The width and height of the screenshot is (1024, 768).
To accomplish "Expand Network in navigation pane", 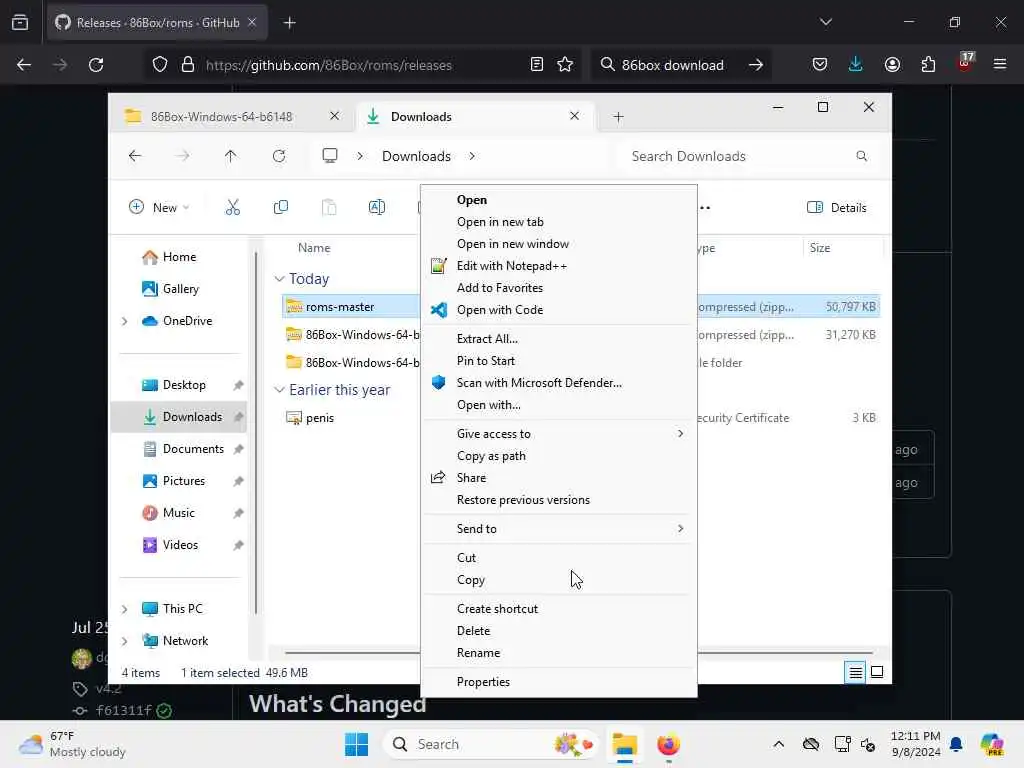I will click(x=124, y=641).
